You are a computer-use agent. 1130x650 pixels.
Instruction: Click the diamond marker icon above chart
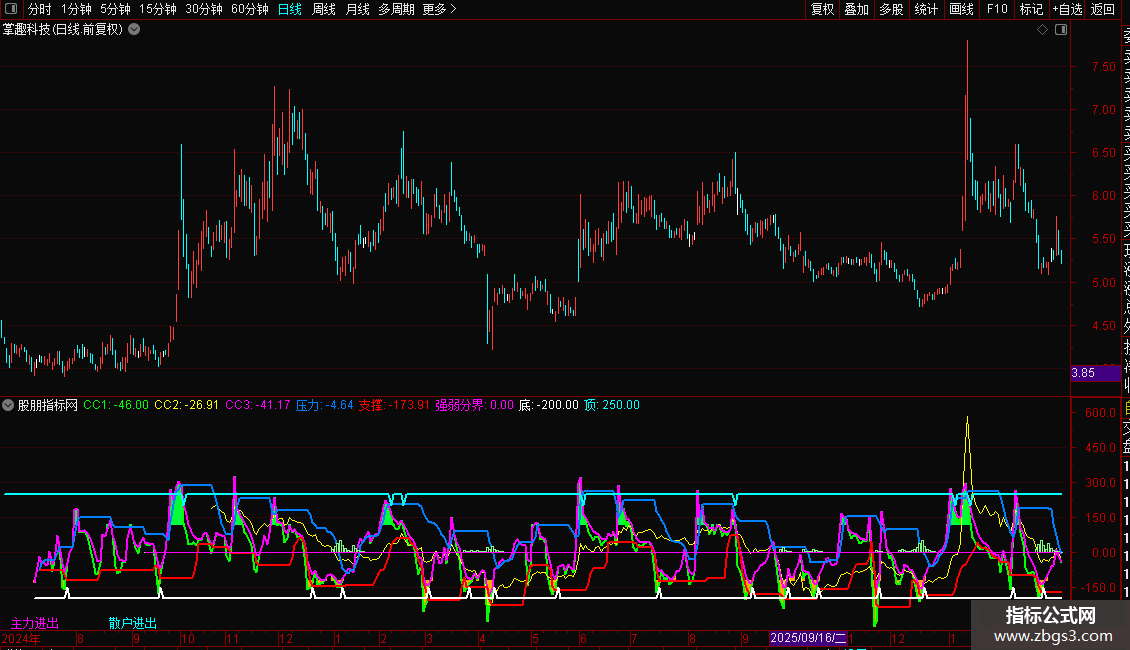pyautogui.click(x=1042, y=30)
